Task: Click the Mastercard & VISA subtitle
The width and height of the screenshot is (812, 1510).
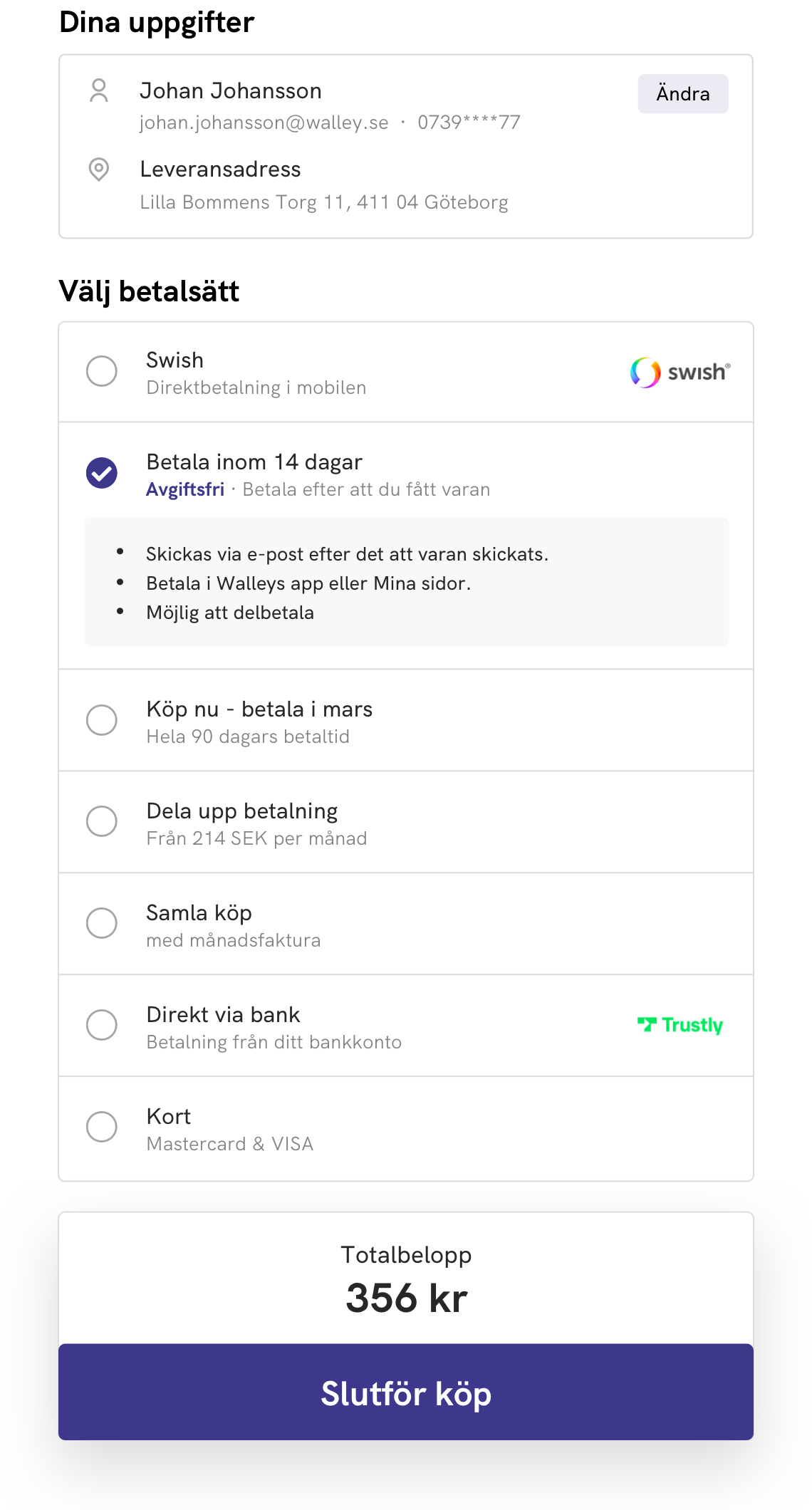Action: coord(230,1144)
